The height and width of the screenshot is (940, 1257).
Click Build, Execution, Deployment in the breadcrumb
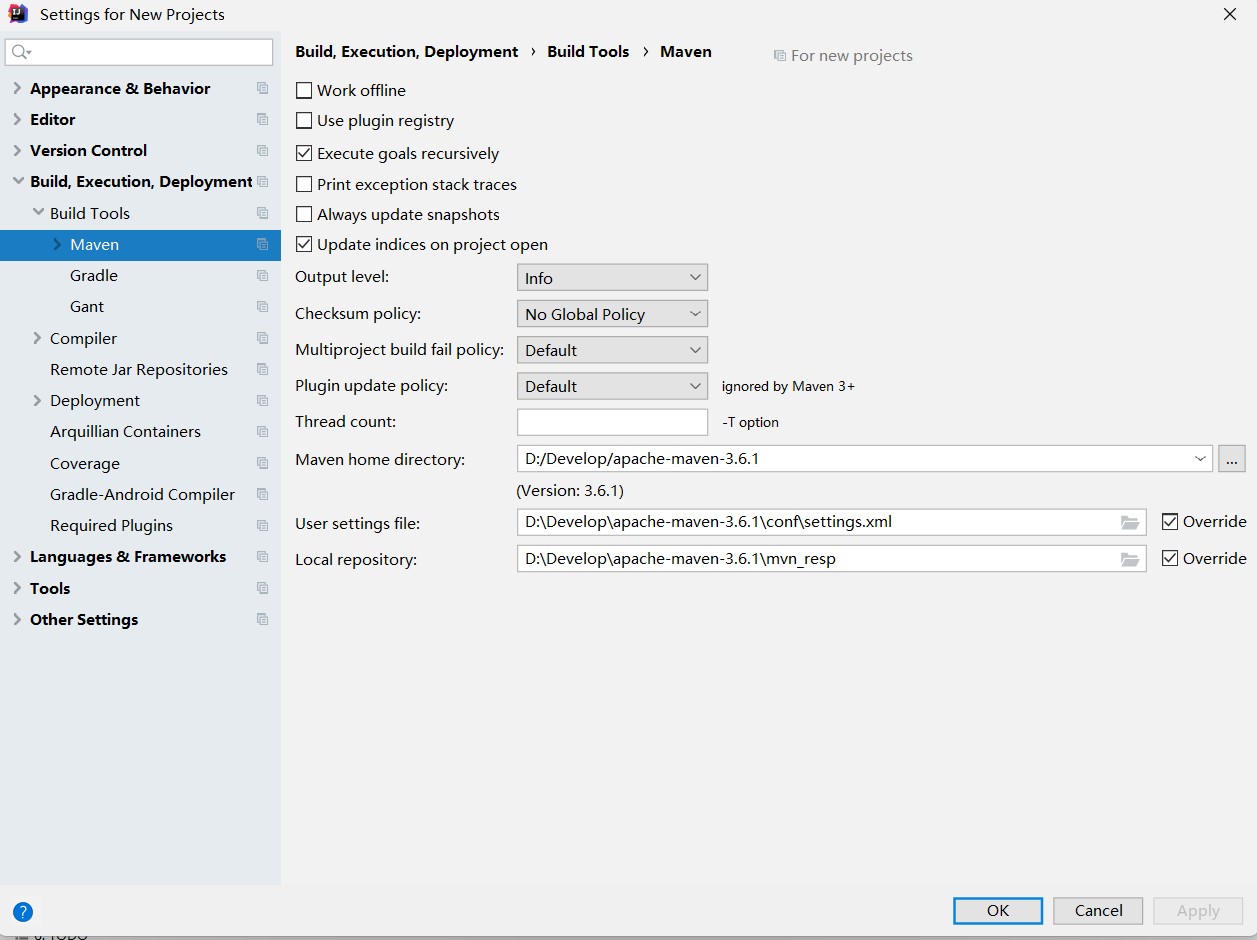407,51
